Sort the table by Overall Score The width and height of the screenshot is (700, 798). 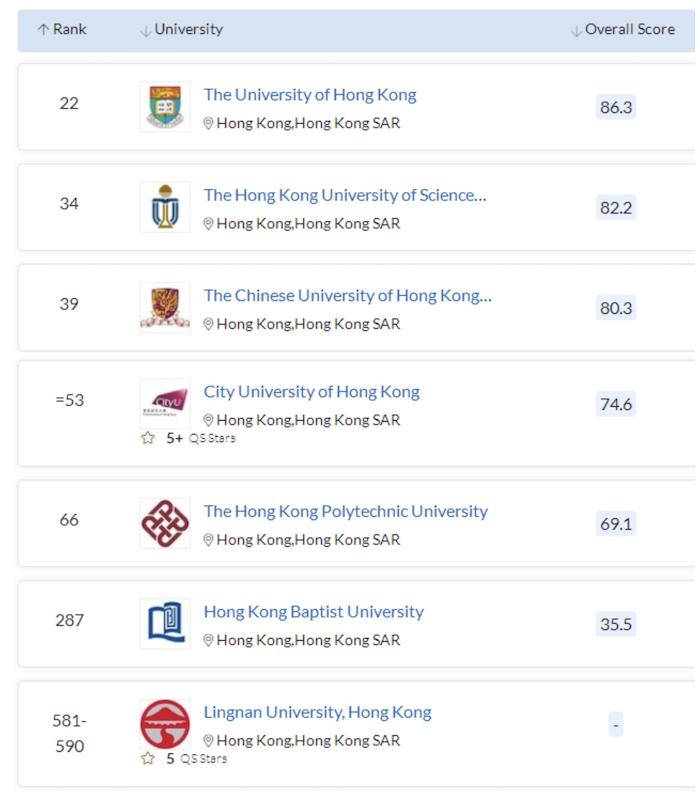click(x=622, y=30)
